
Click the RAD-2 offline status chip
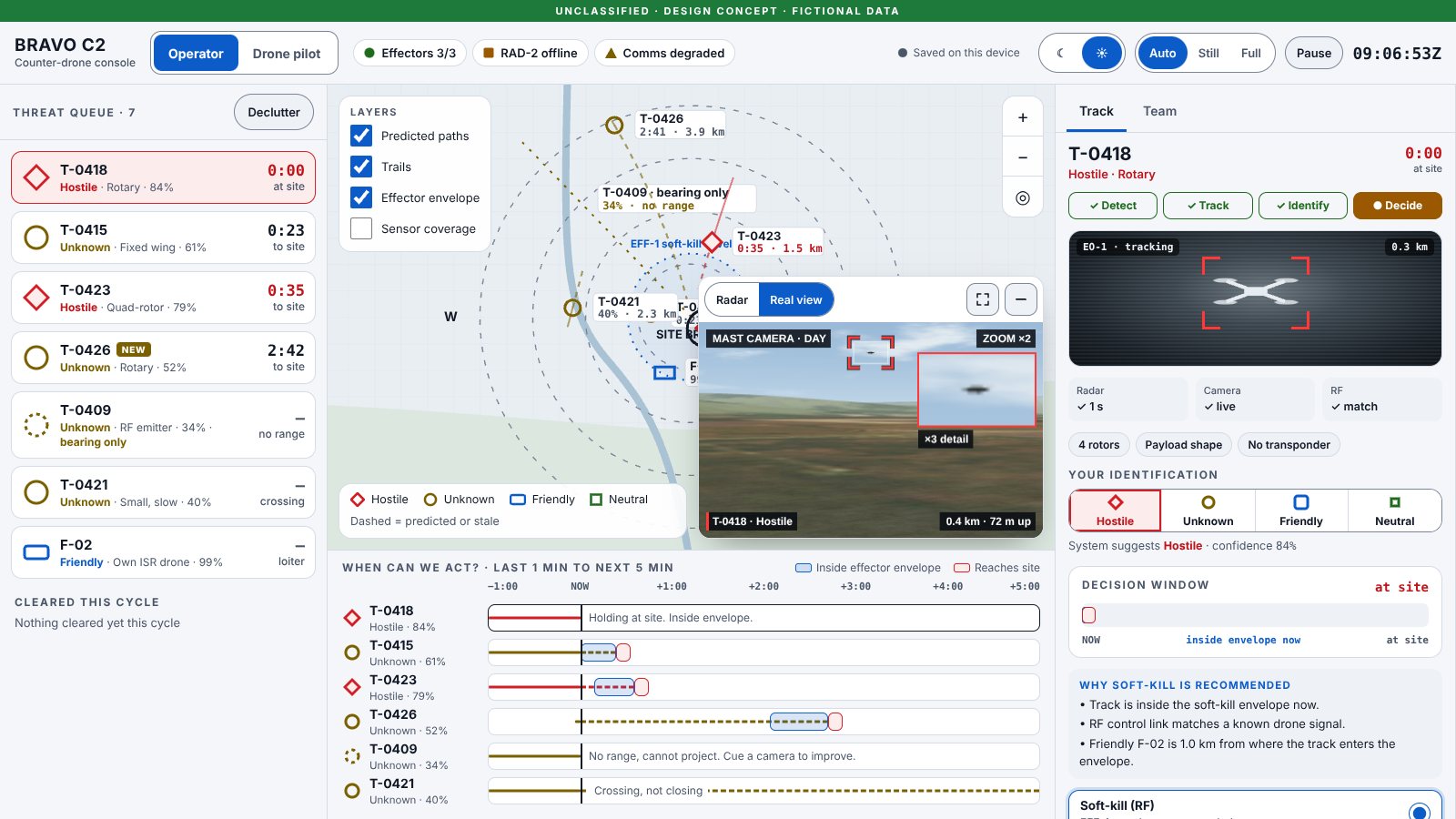530,53
